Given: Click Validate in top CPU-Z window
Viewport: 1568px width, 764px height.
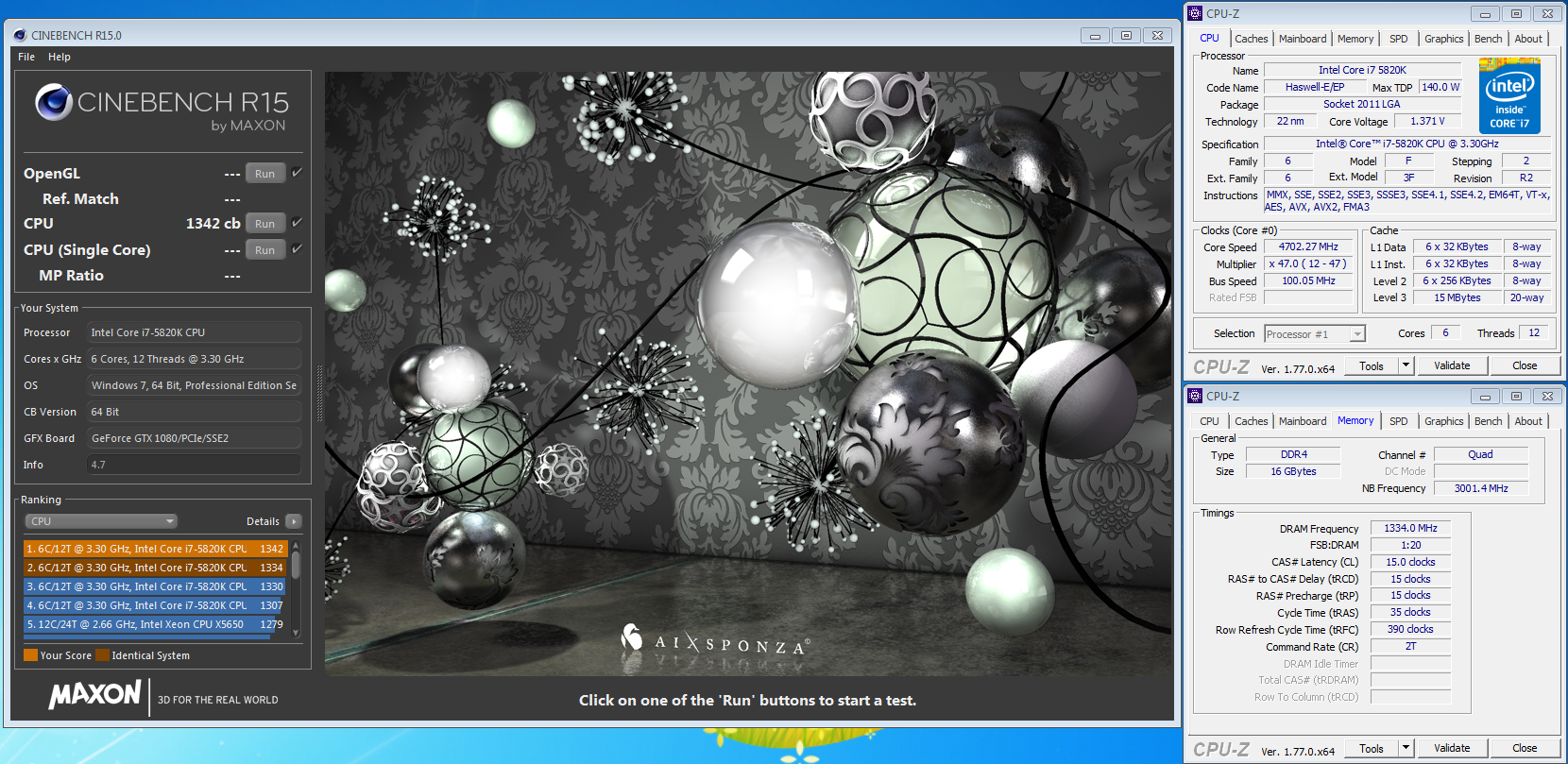Looking at the screenshot, I should pos(1452,365).
